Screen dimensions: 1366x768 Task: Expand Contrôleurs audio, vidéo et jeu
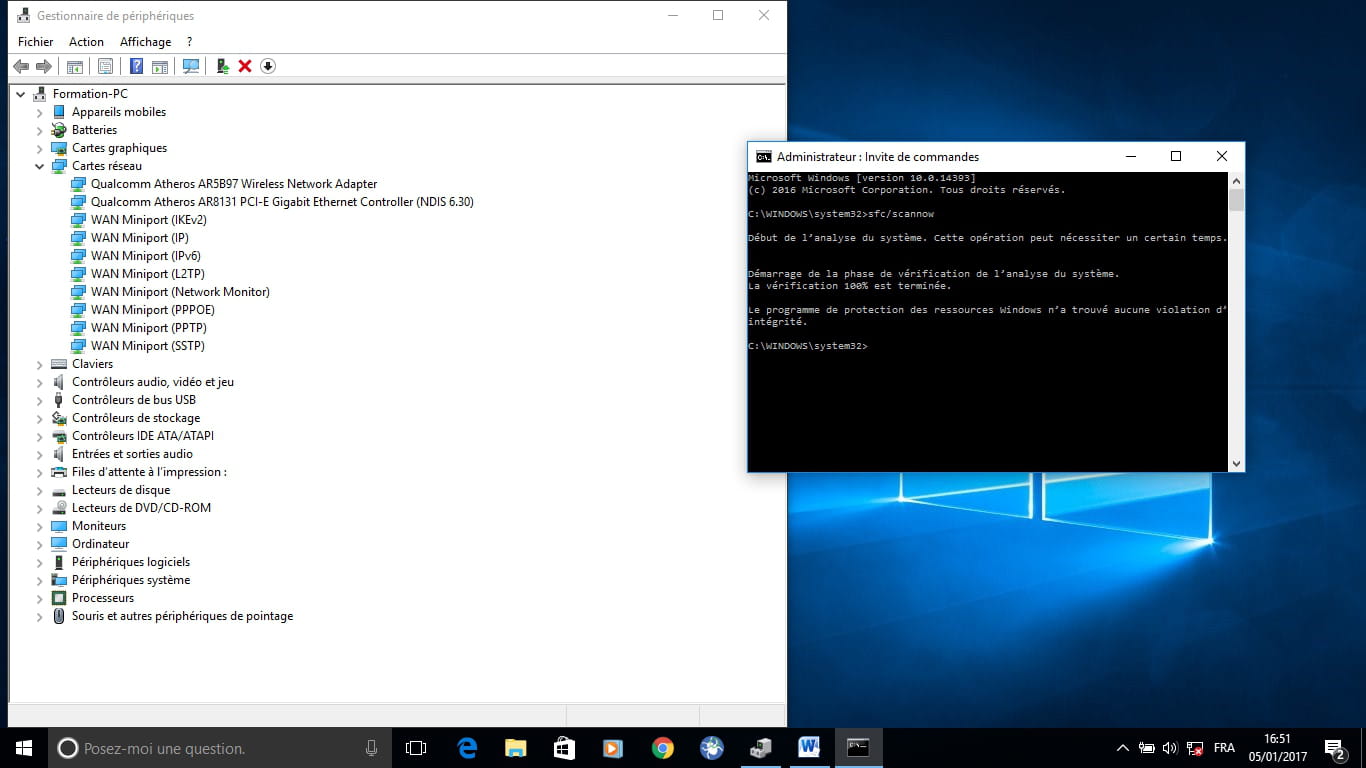[40, 382]
